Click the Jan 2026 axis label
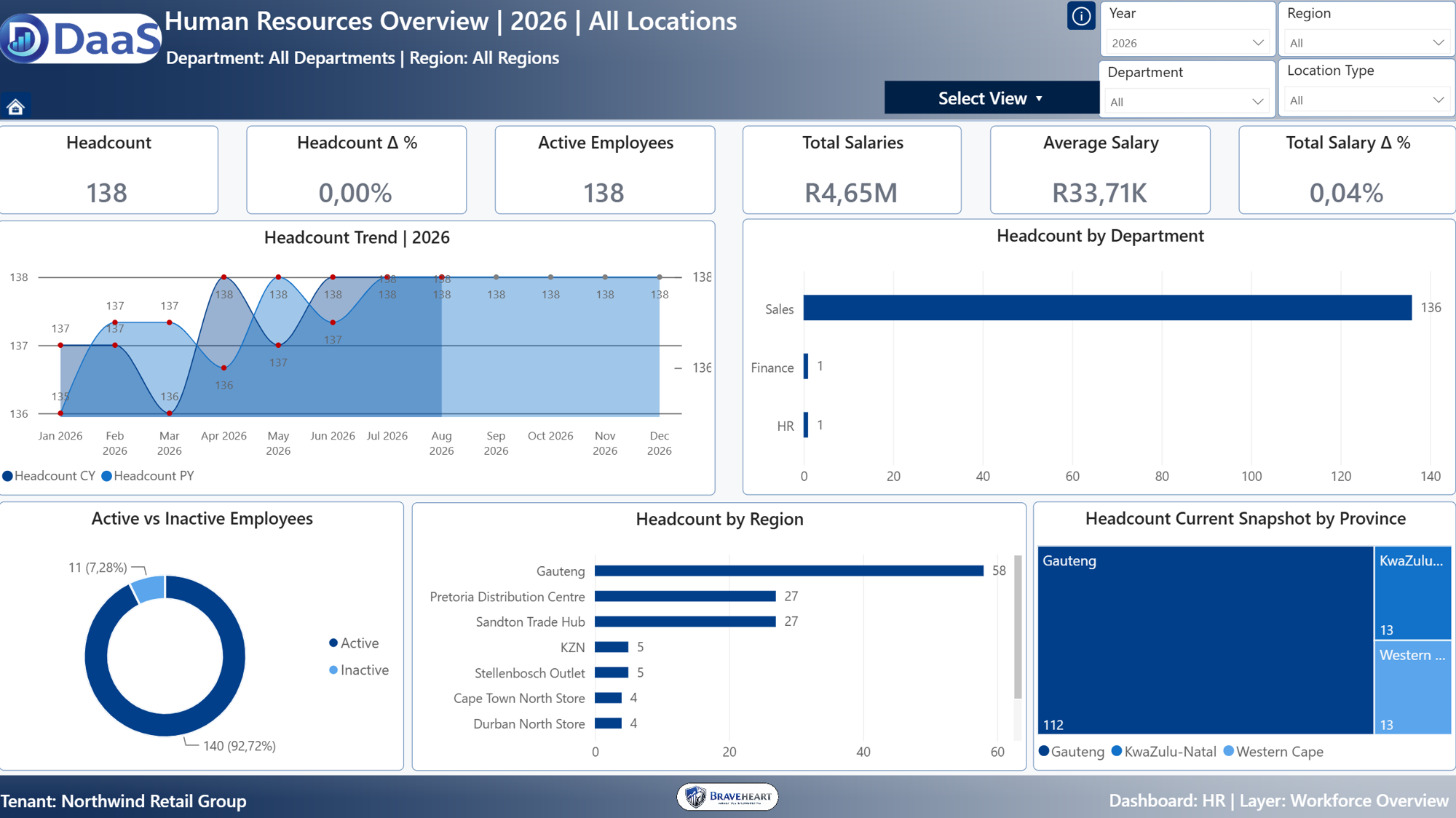Image resolution: width=1456 pixels, height=818 pixels. click(60, 436)
